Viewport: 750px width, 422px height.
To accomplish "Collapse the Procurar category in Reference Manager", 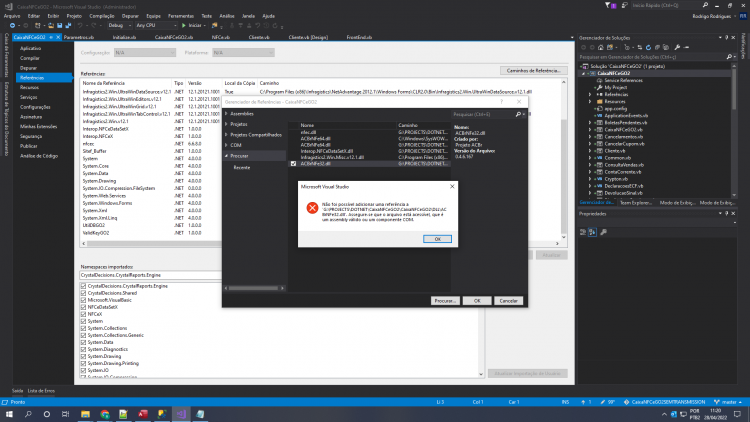I will [226, 155].
